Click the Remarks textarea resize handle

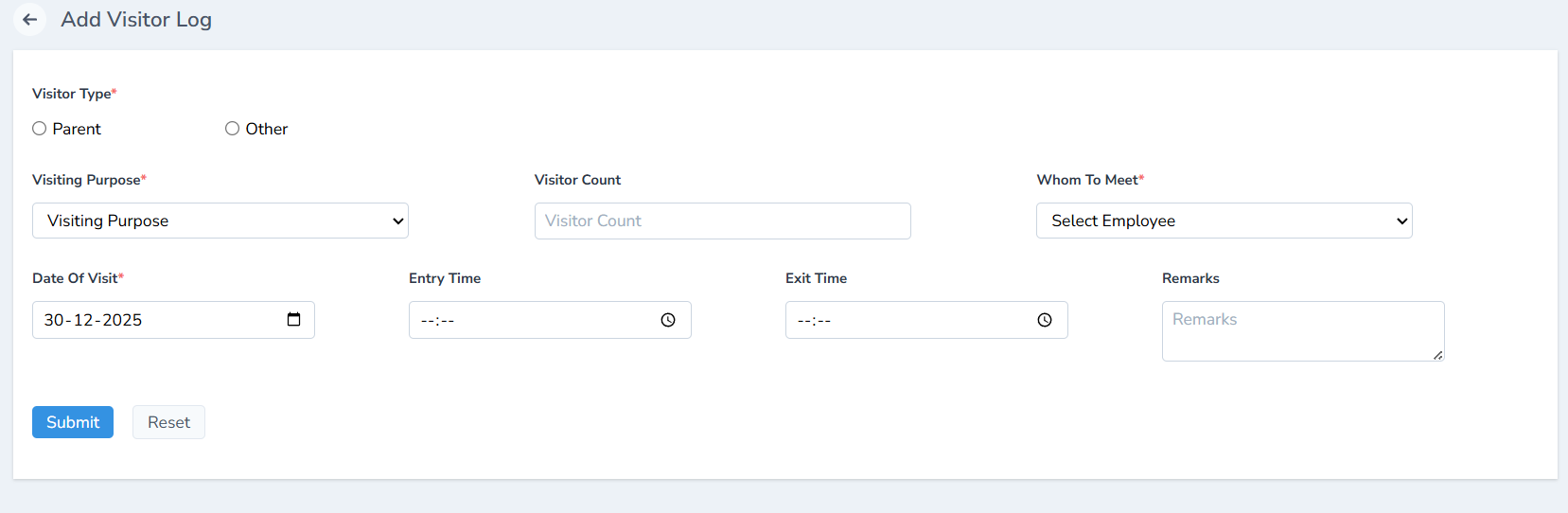[x=1437, y=355]
